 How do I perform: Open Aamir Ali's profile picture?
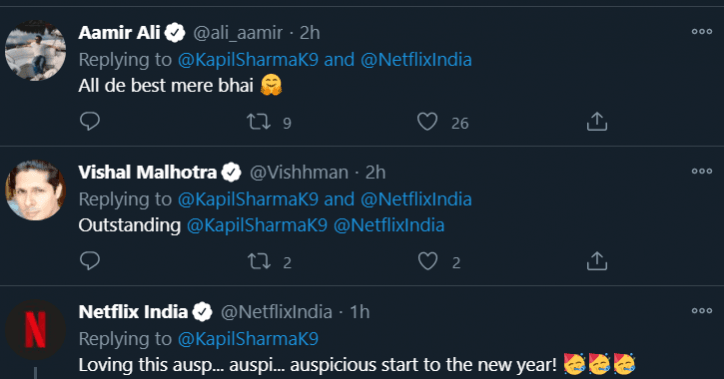point(36,51)
